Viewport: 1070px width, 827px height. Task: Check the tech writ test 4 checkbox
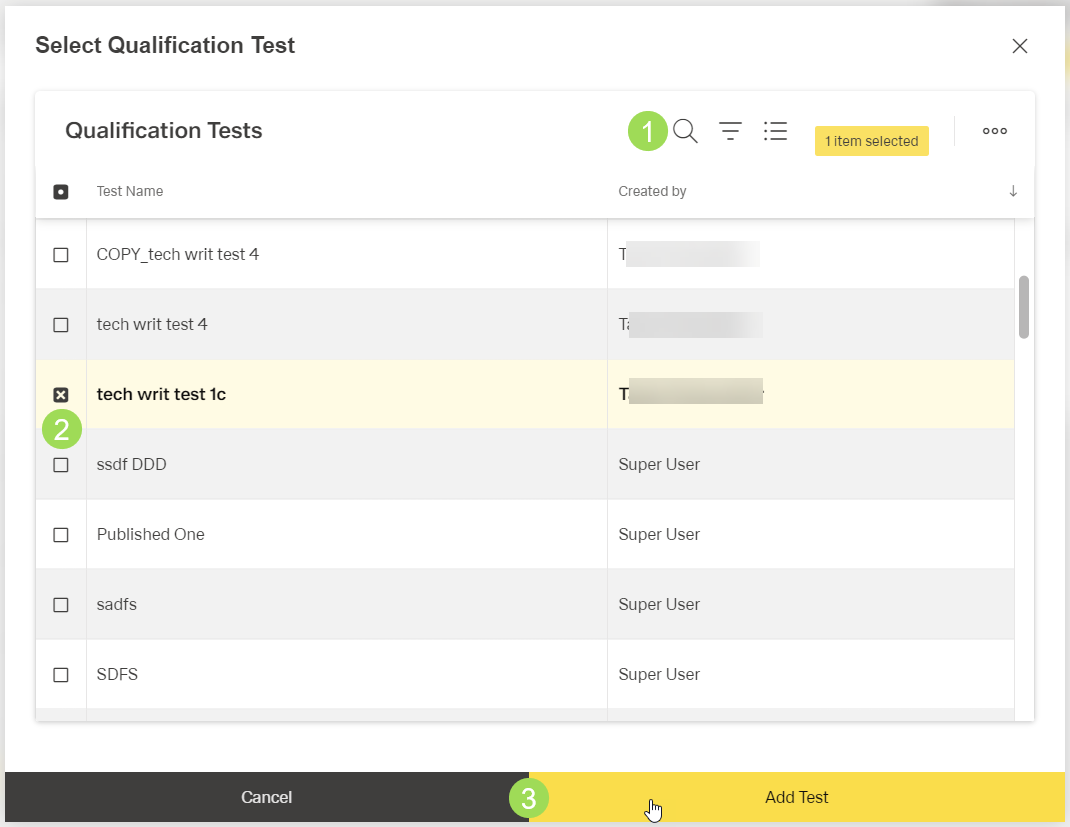(61, 325)
